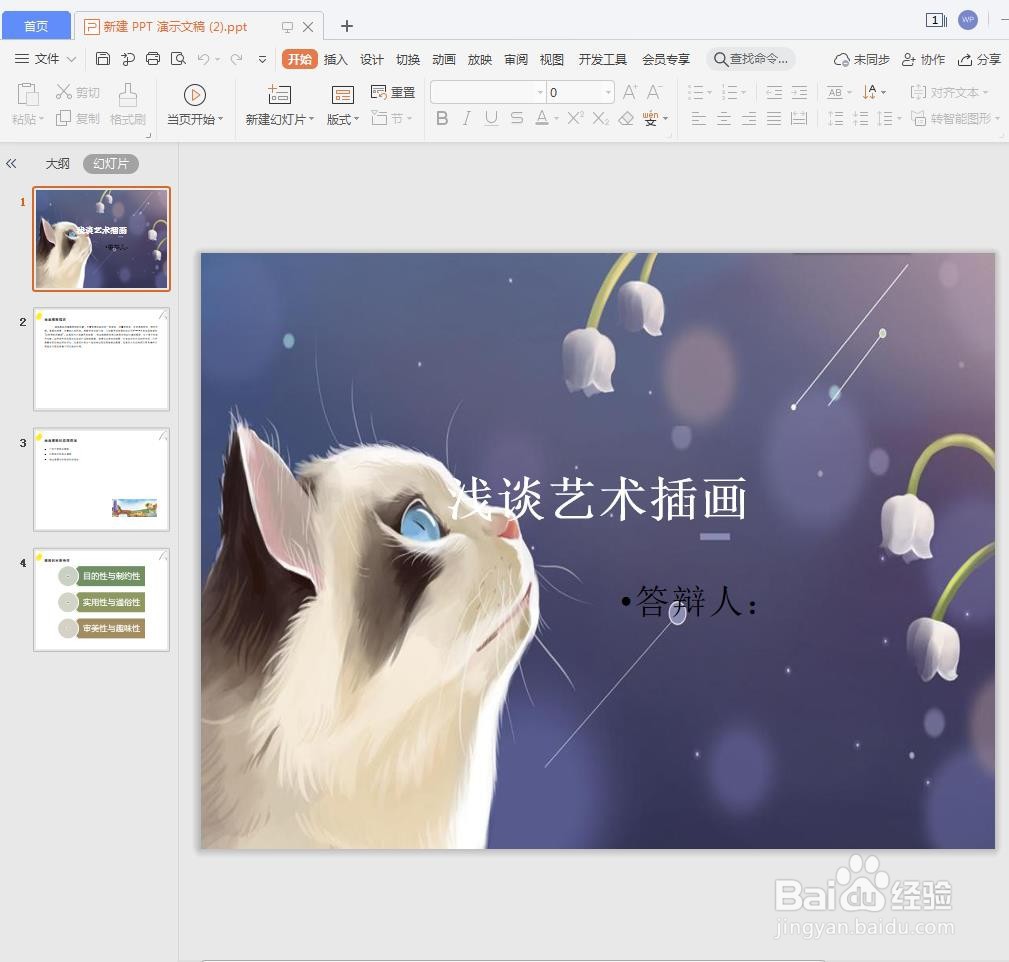Toggle Italic formatting

tap(467, 118)
